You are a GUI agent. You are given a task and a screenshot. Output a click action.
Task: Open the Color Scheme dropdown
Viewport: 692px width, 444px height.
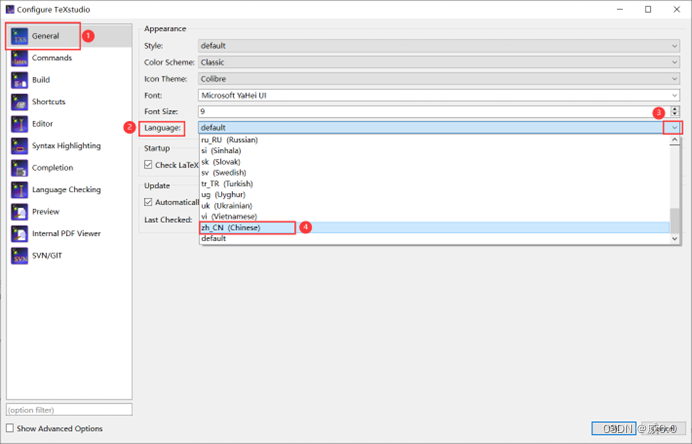439,62
